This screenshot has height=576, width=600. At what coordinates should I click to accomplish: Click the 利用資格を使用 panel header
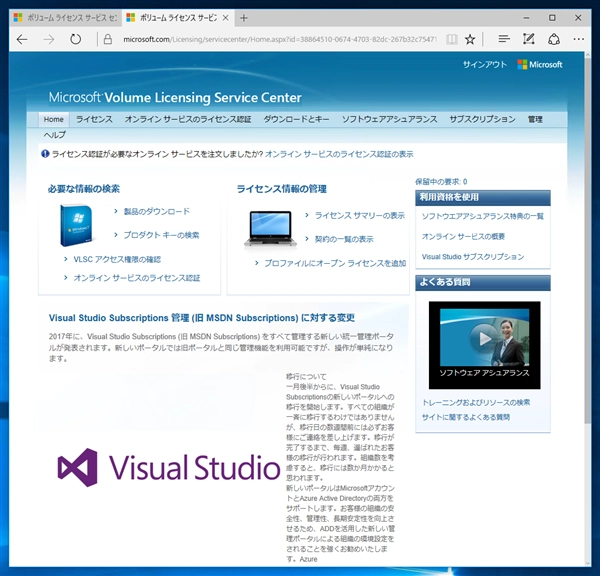click(483, 197)
